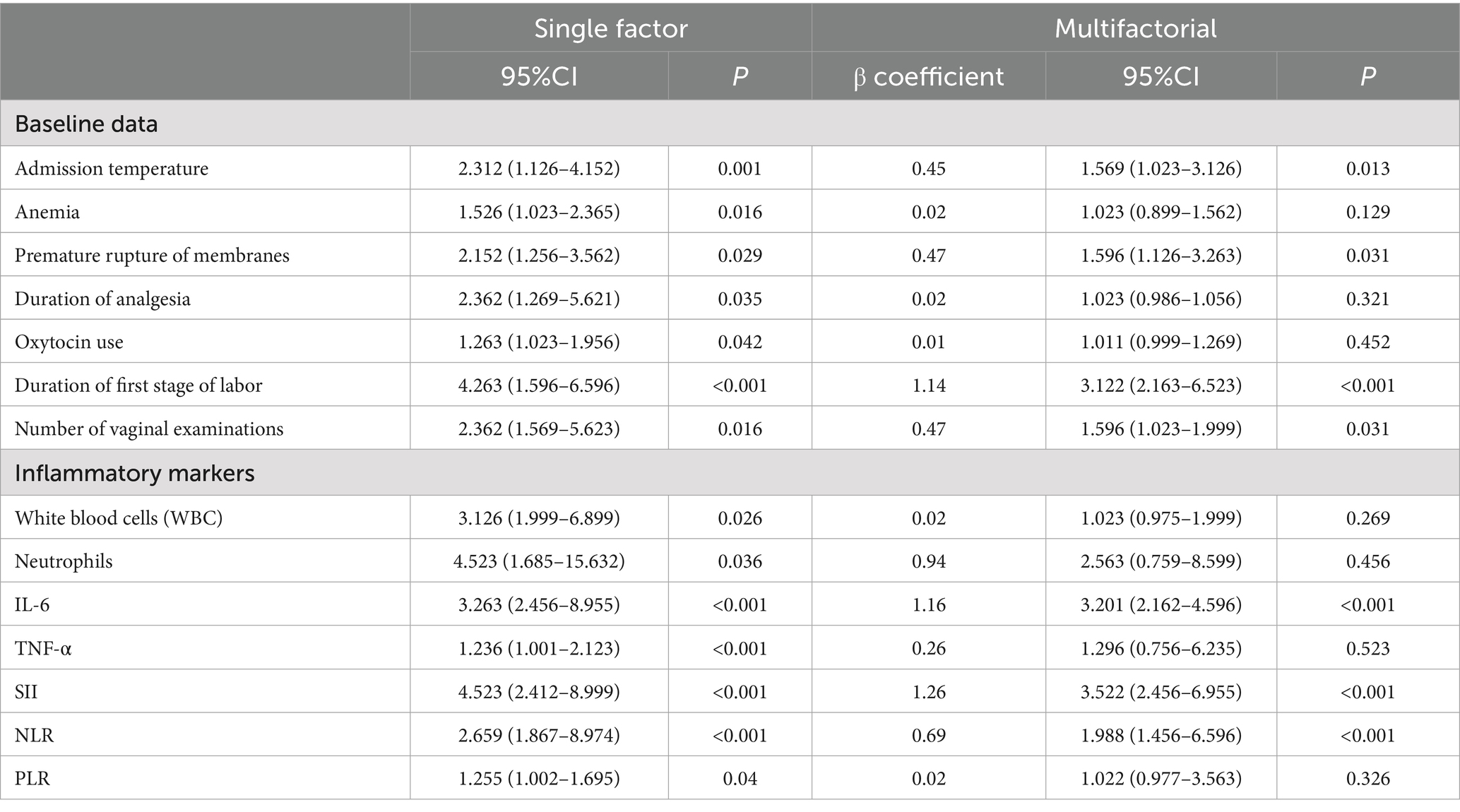1460x812 pixels.
Task: Select the Oxytocin use row label
Action: point(69,342)
